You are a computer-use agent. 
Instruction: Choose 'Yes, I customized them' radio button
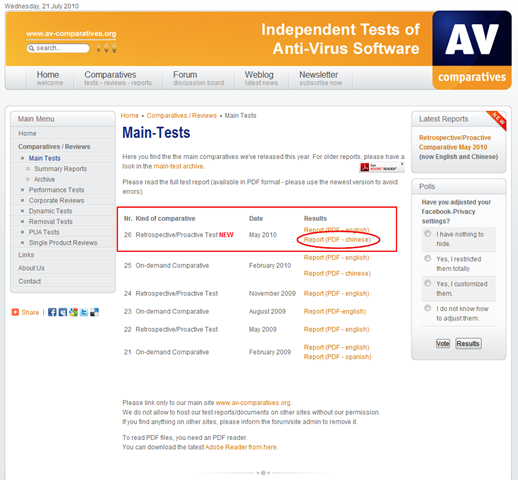click(428, 283)
